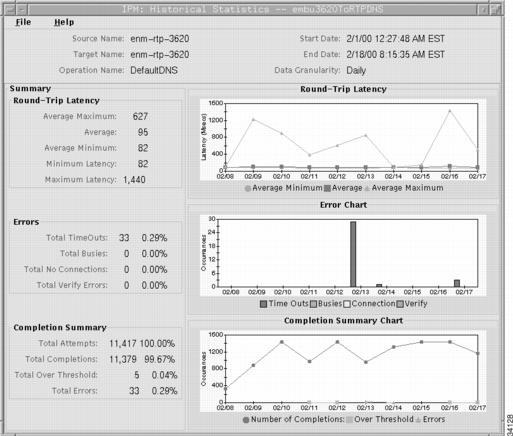
Task: Click the Over Threshold legend swatch
Action: point(349,420)
